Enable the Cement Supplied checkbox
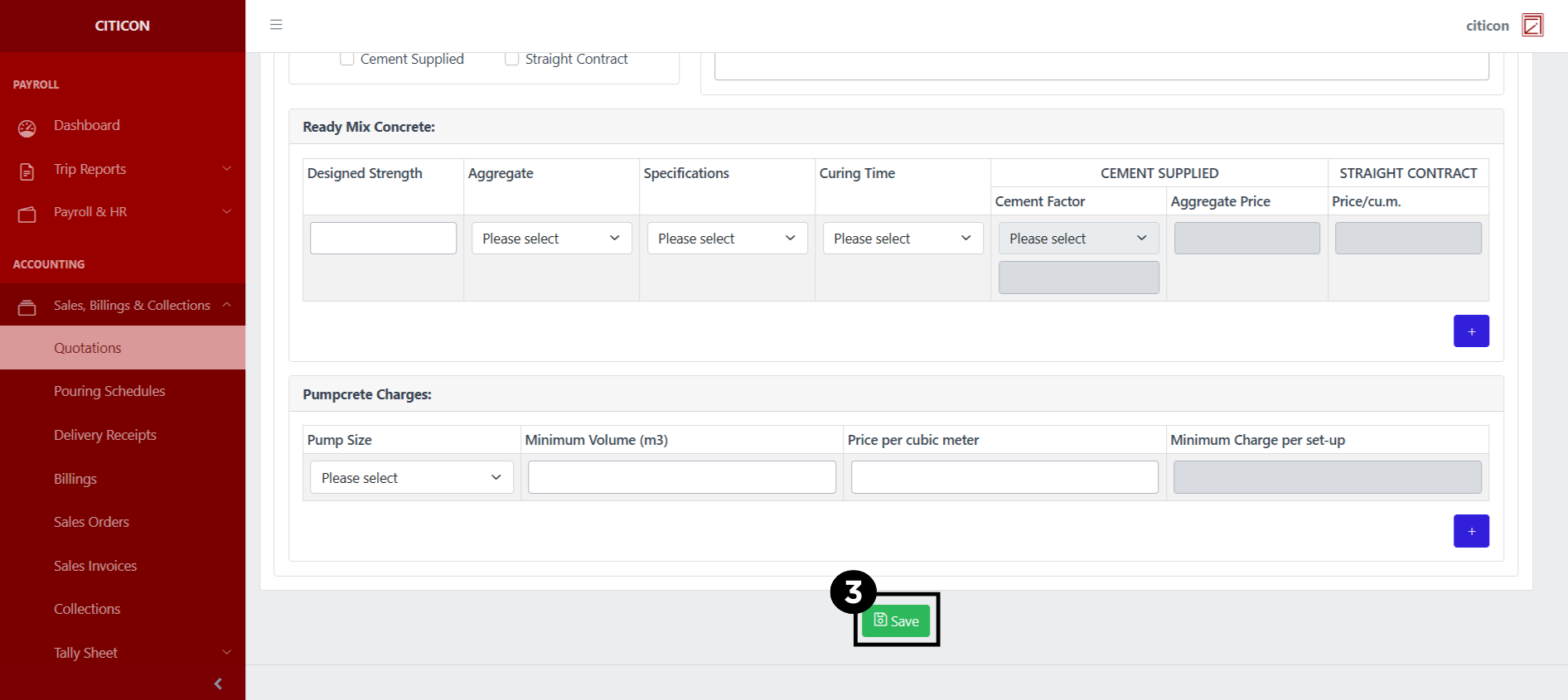This screenshot has height=700, width=1568. 347,59
